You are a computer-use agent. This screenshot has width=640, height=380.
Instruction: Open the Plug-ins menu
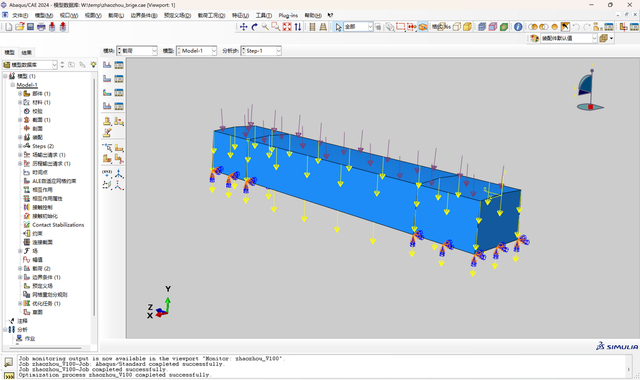(x=288, y=16)
